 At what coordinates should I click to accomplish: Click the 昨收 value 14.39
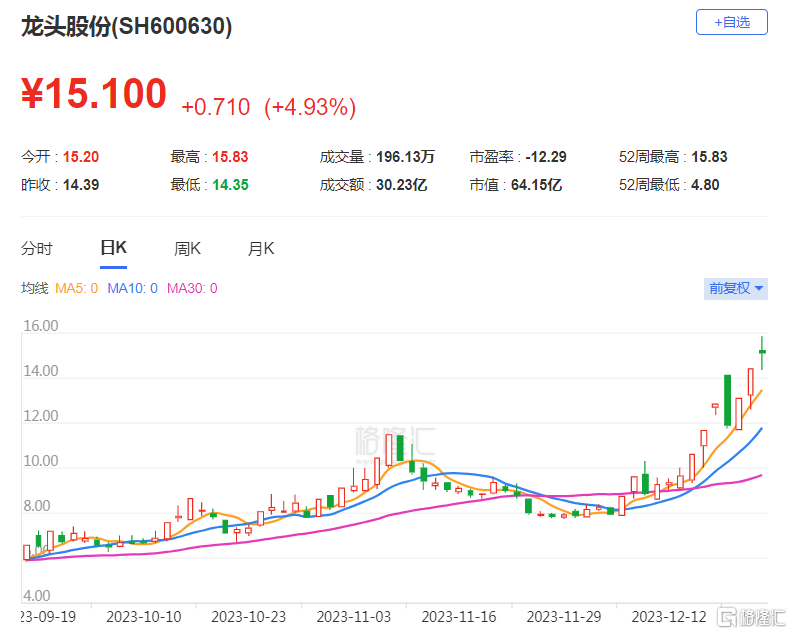tap(81, 185)
